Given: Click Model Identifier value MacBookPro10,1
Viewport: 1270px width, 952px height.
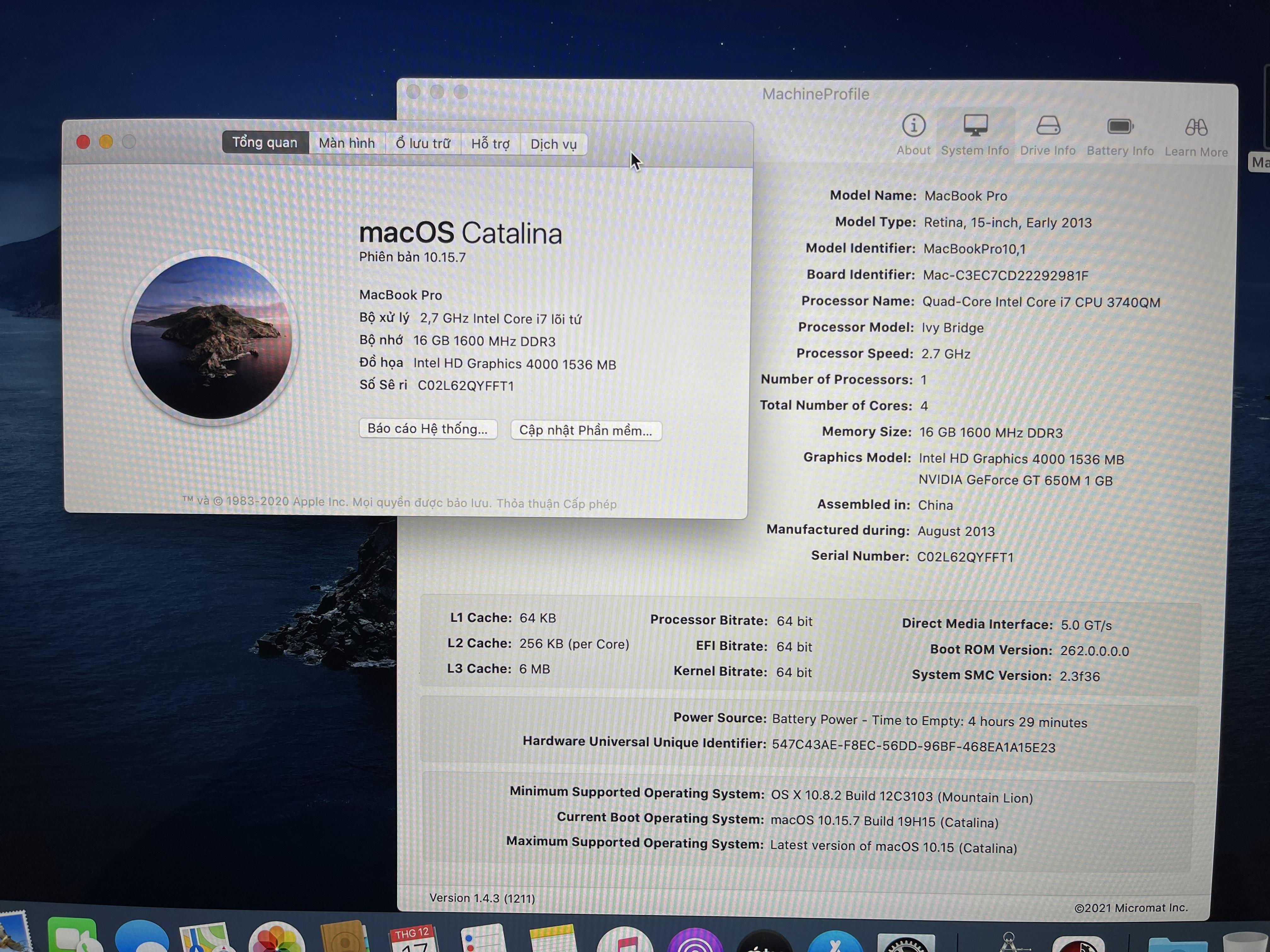Looking at the screenshot, I should click(x=974, y=249).
